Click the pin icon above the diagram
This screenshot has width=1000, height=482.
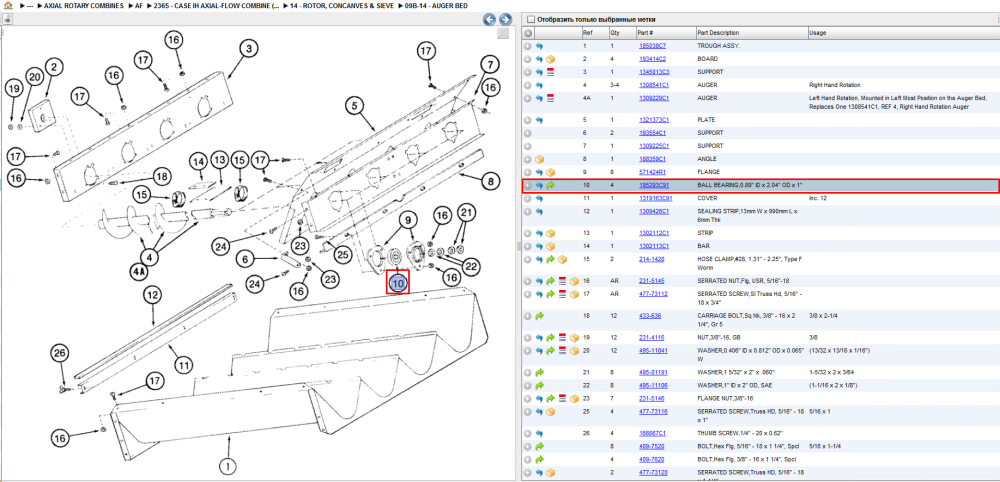click(8, 19)
